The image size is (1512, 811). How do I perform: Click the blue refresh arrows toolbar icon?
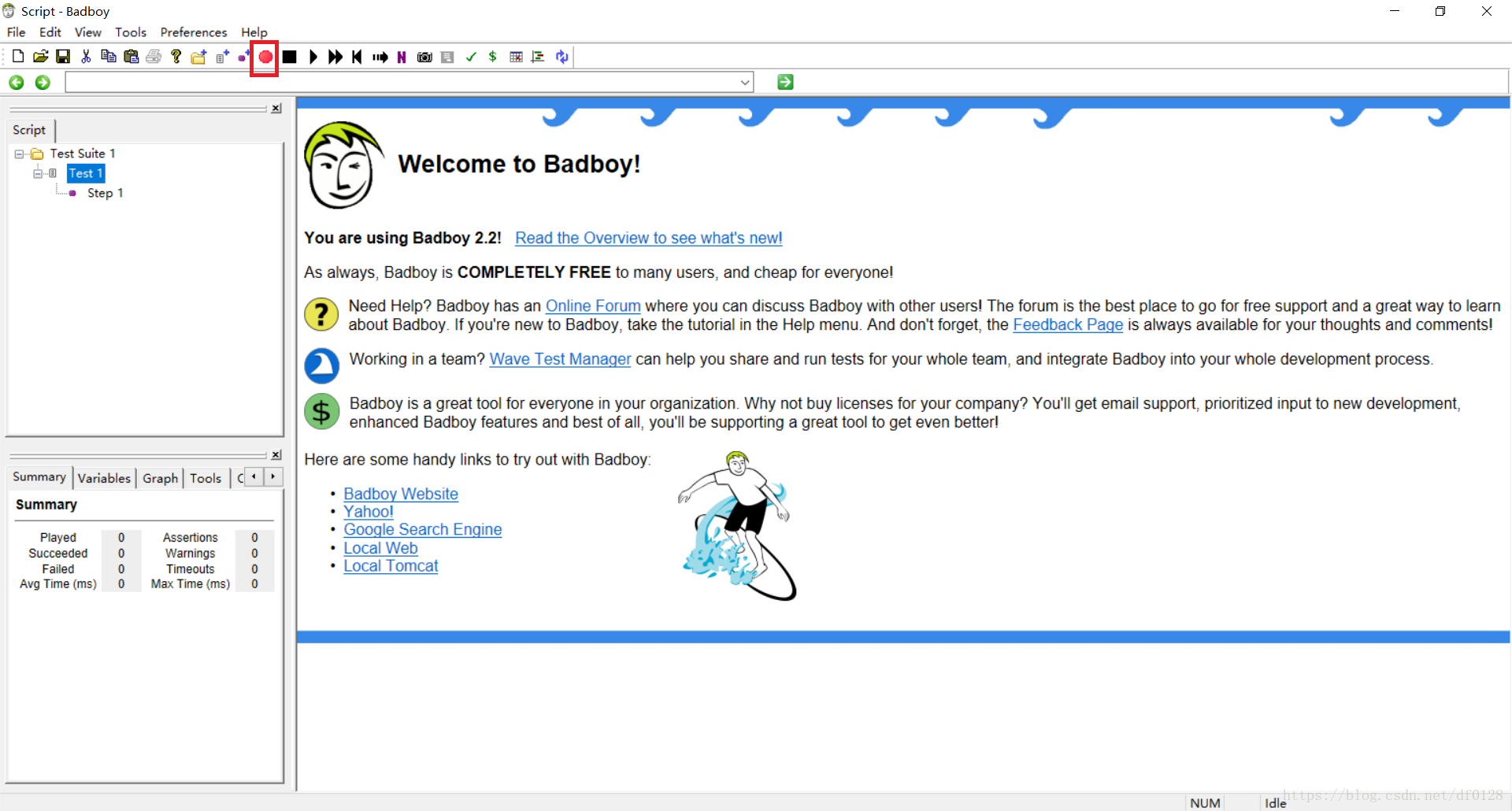pos(561,57)
